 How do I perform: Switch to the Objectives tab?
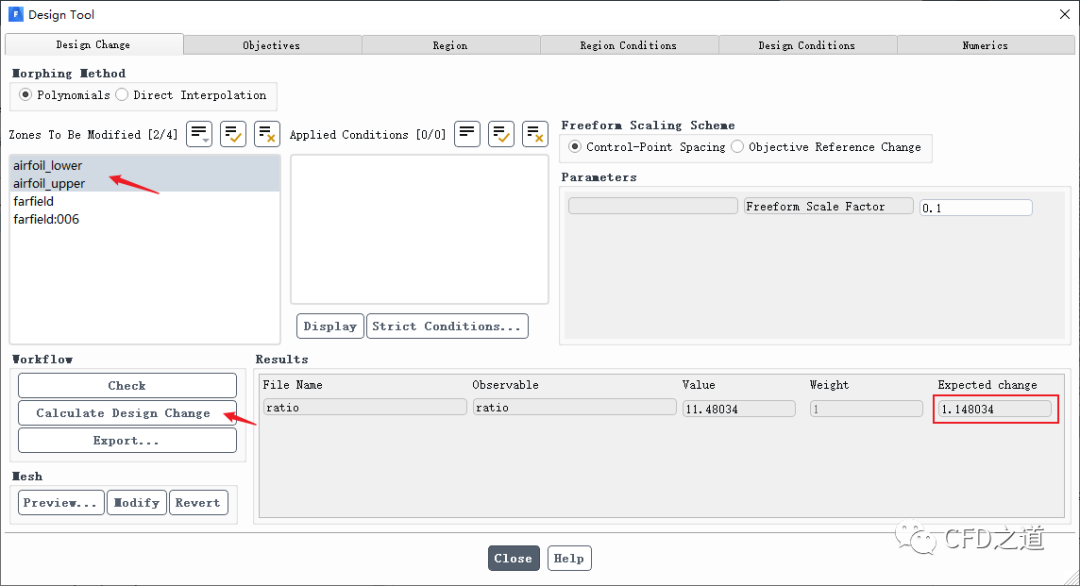click(271, 45)
